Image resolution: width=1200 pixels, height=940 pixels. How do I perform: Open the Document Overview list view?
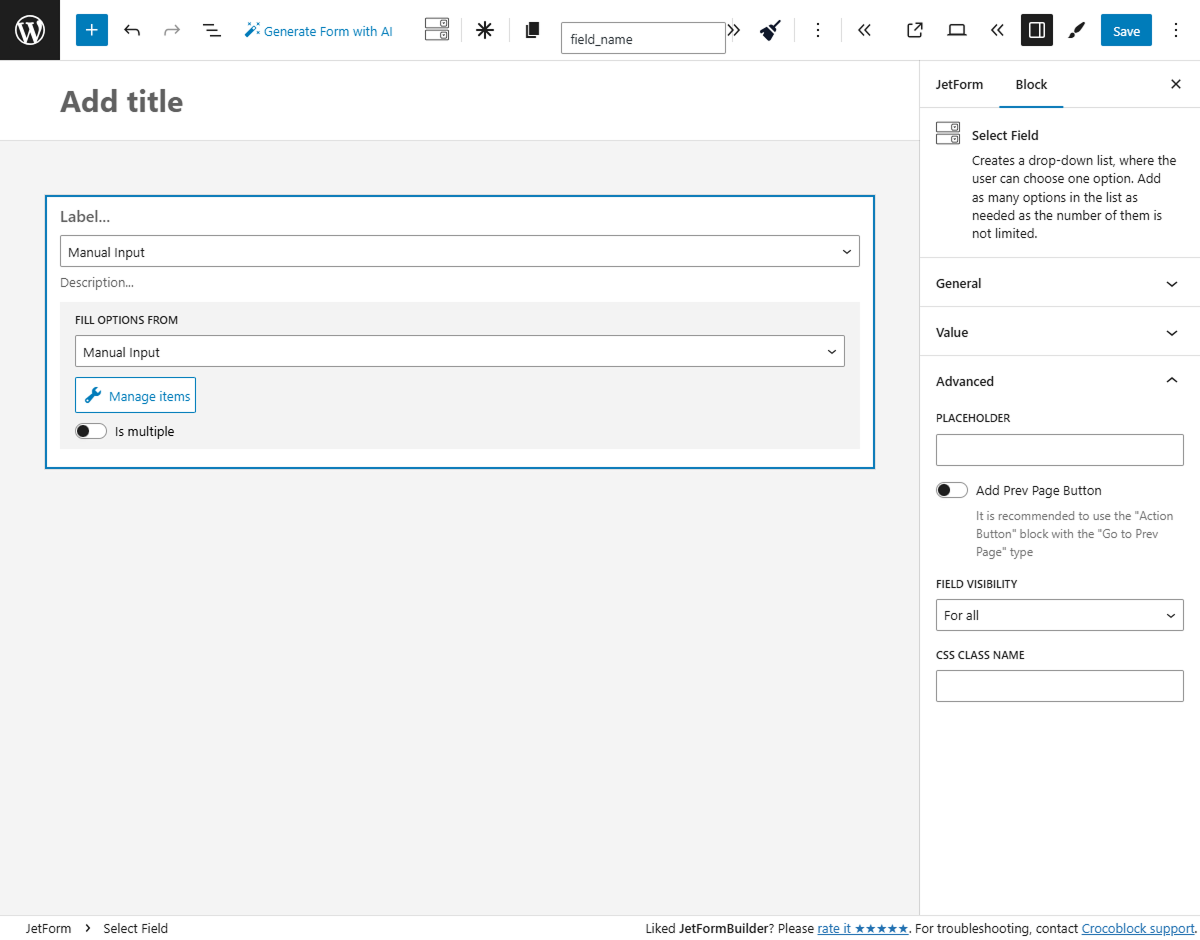pos(212,30)
